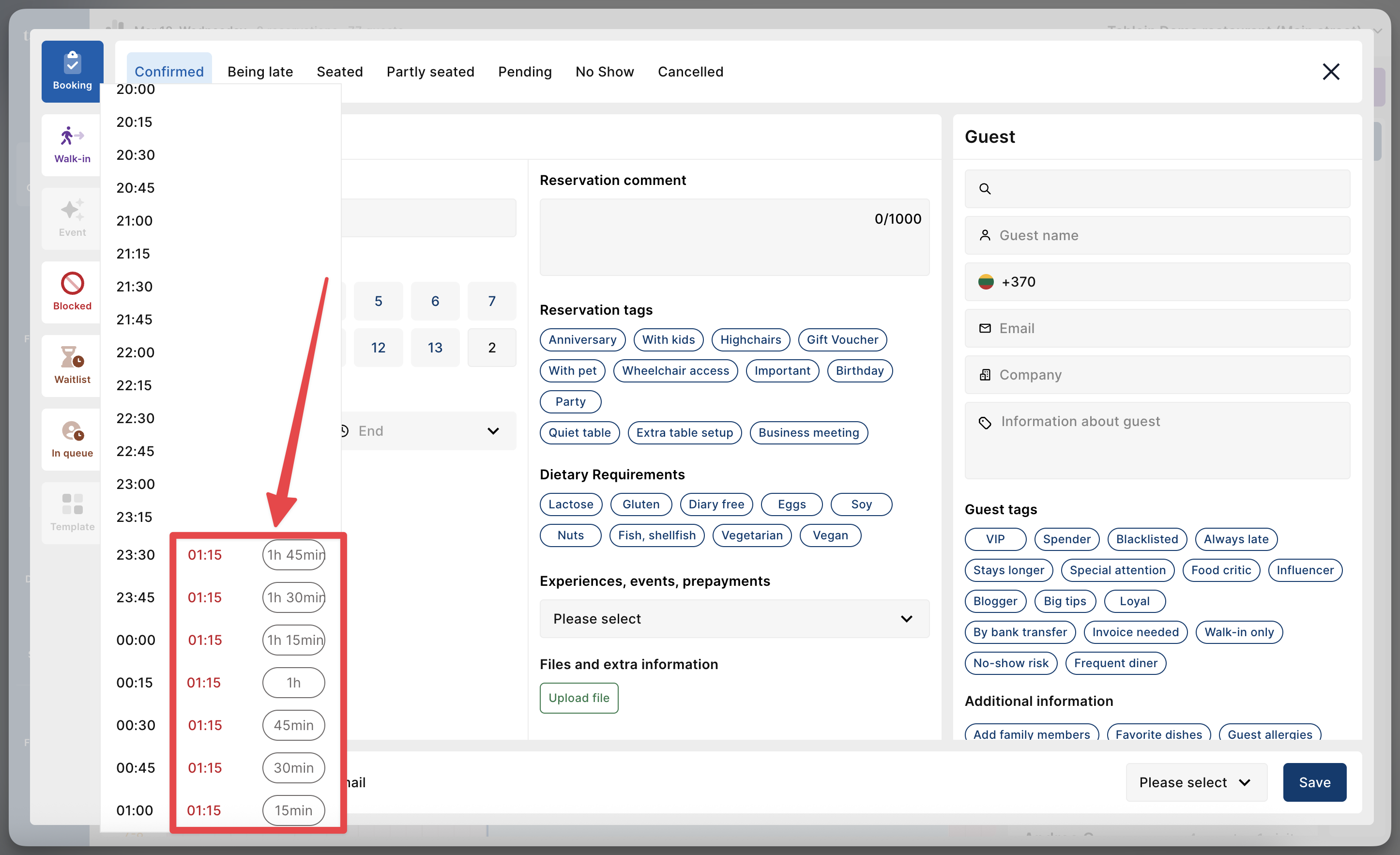The width and height of the screenshot is (1400, 855).
Task: Click the Upload file button
Action: [578, 697]
